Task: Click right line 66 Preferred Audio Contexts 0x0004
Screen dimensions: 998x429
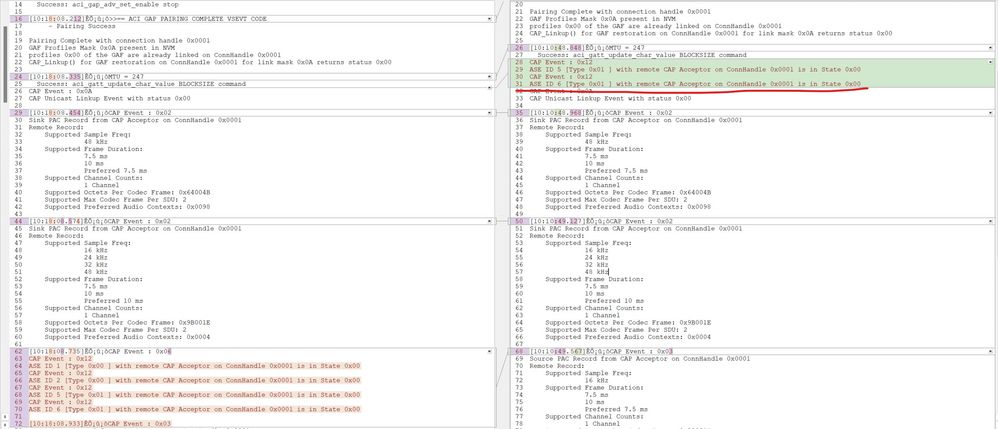Action: click(x=628, y=337)
